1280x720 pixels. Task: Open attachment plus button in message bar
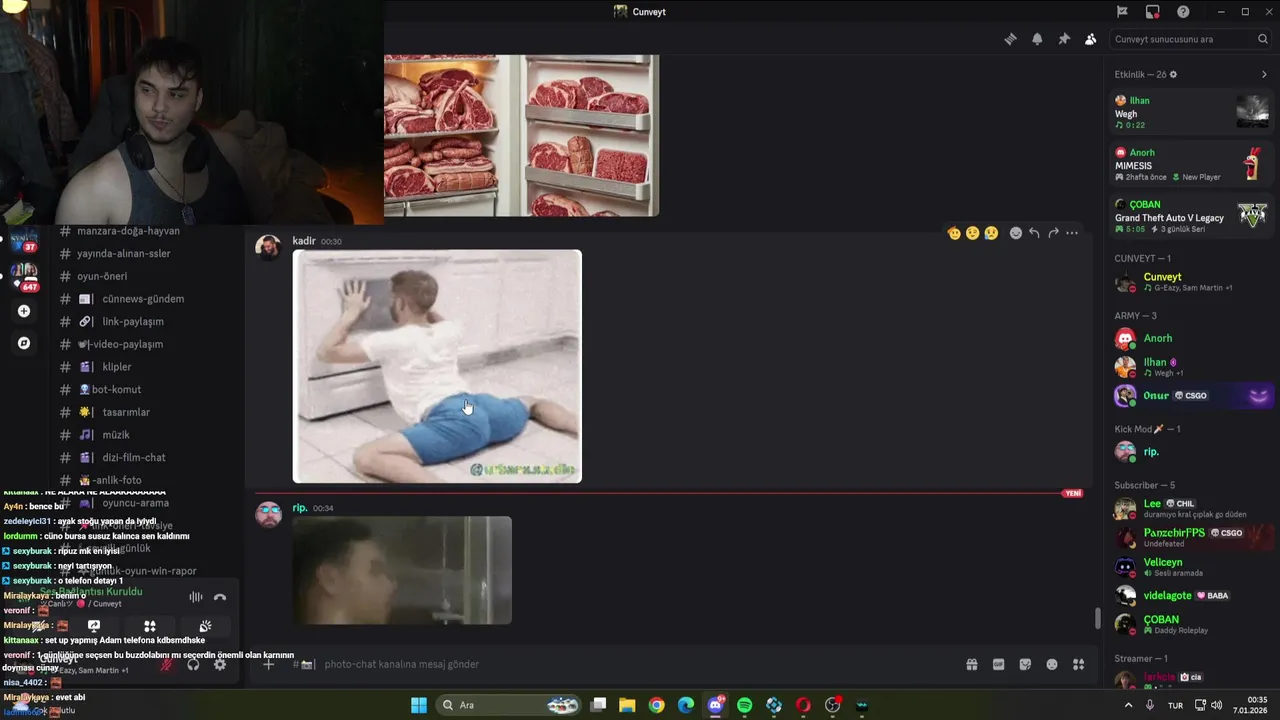[268, 664]
